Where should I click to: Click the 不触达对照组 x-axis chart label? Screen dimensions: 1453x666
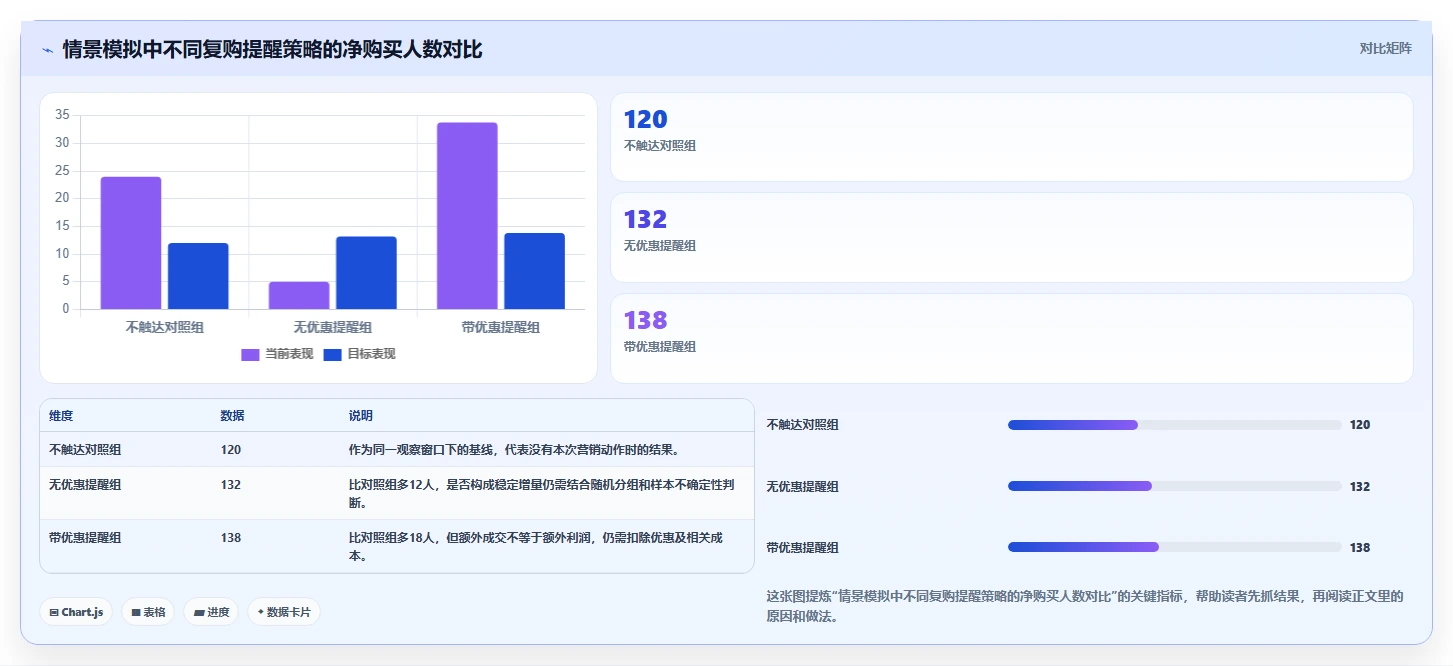point(165,327)
